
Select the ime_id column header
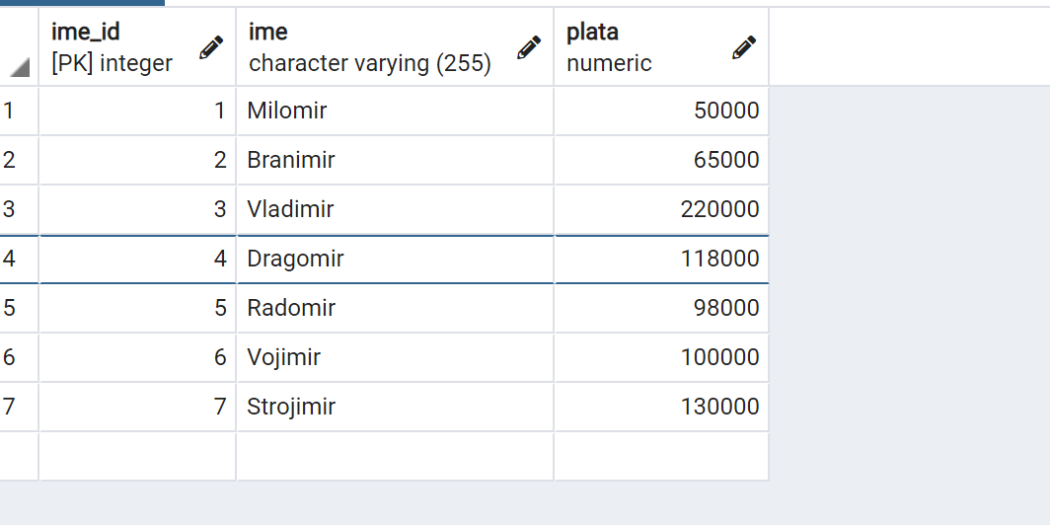click(137, 47)
